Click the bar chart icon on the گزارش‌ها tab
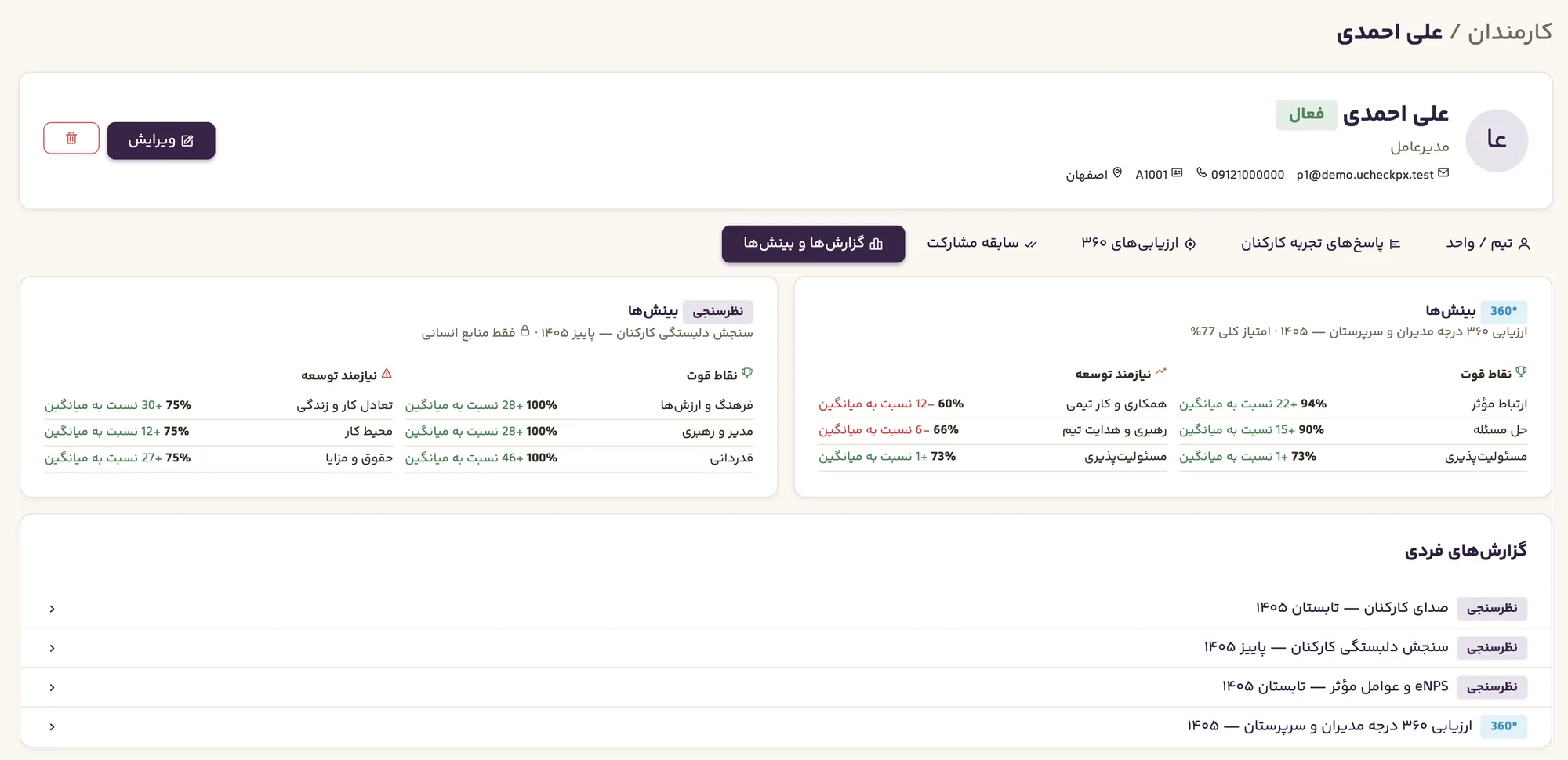 (x=877, y=244)
